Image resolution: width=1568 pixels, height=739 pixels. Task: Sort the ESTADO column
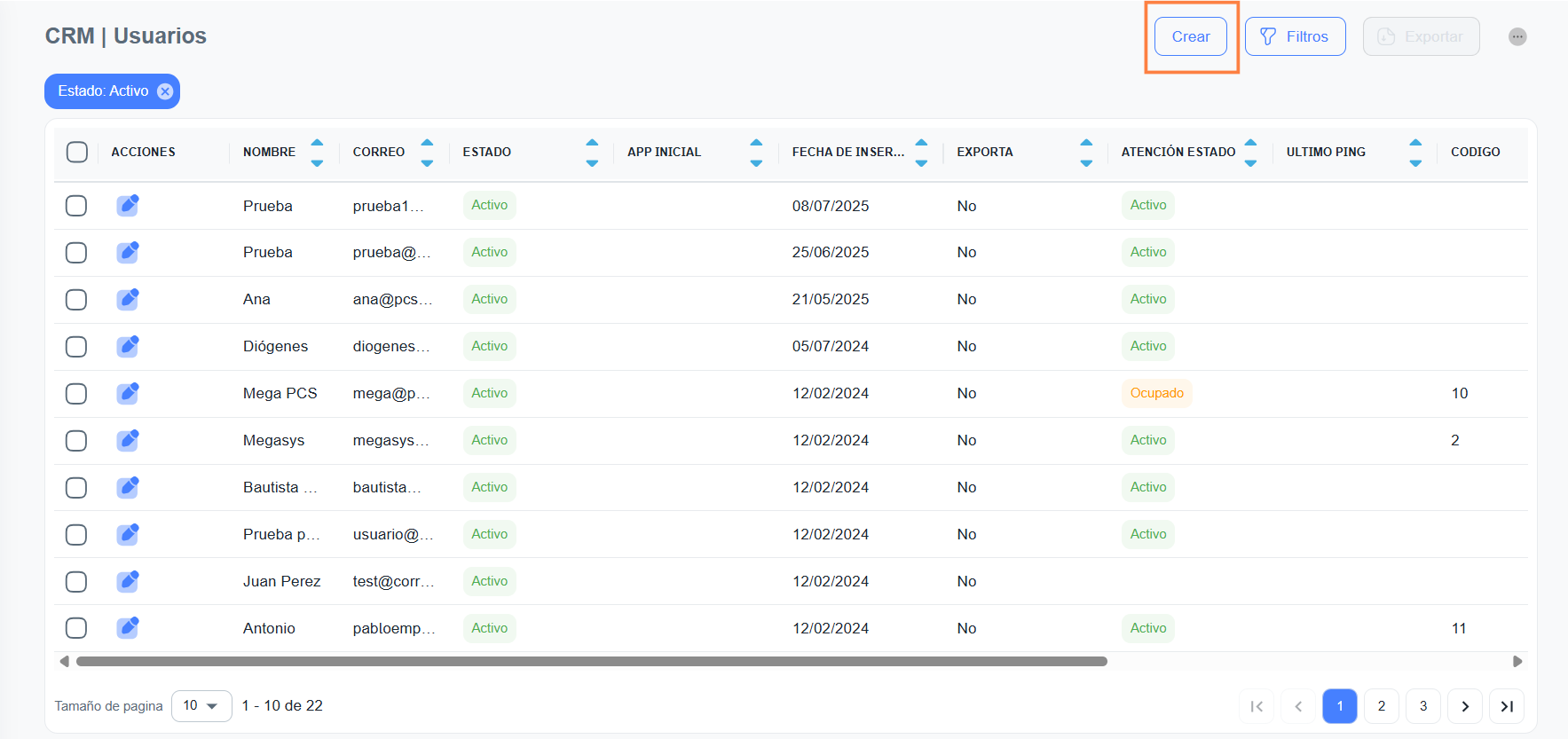[592, 152]
